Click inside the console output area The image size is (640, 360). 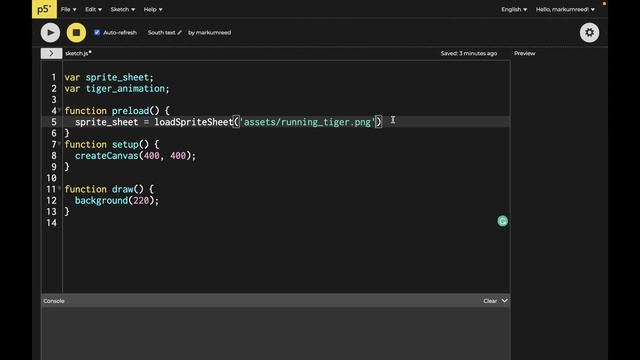[276, 333]
